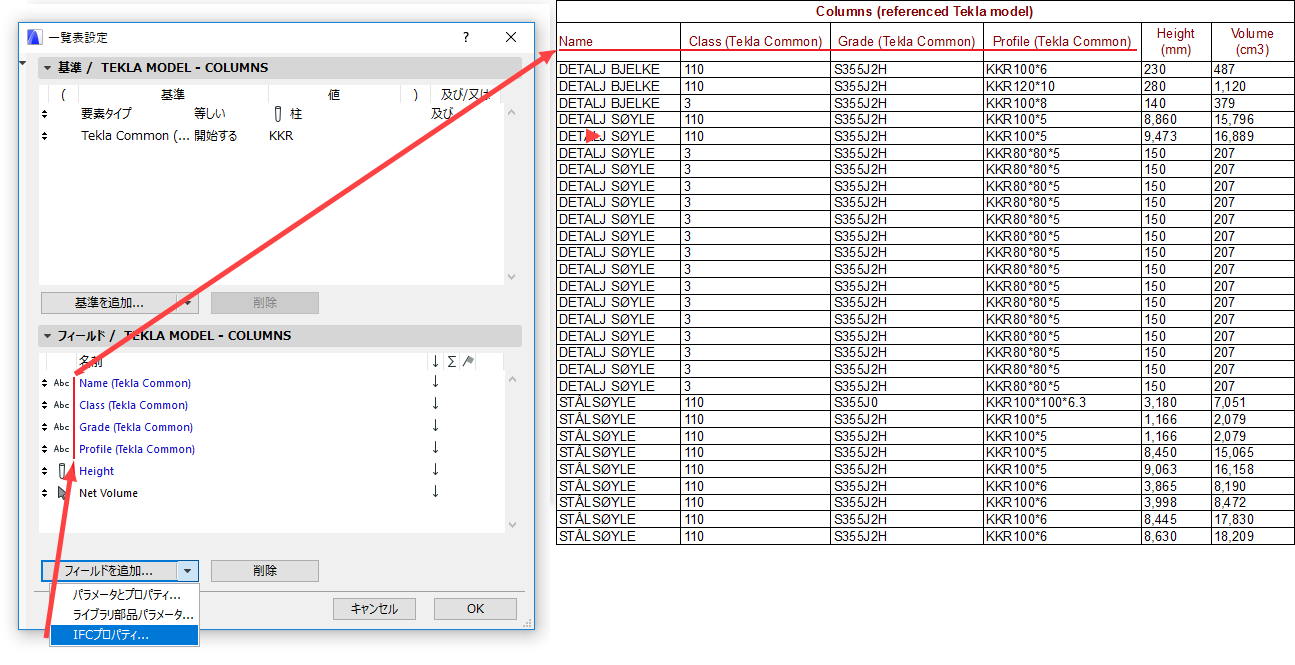The image size is (1295, 665).
Task: Toggle sort arrow for Class field
Action: 435,405
